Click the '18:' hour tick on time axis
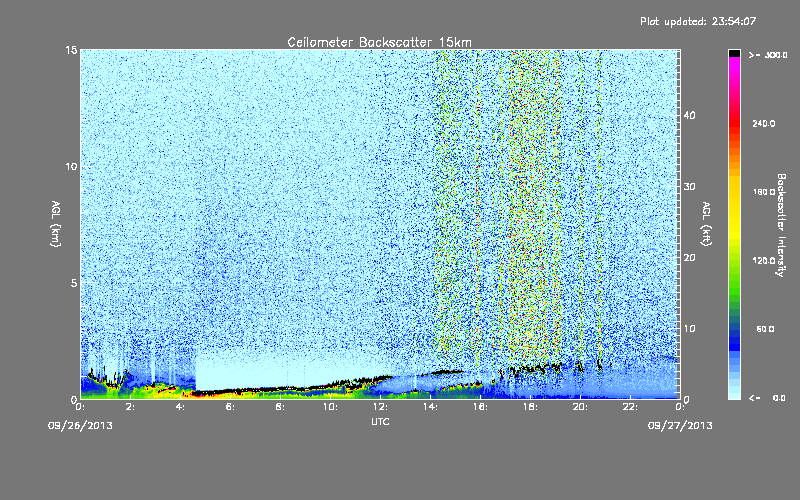Image resolution: width=800 pixels, height=500 pixels. point(530,407)
